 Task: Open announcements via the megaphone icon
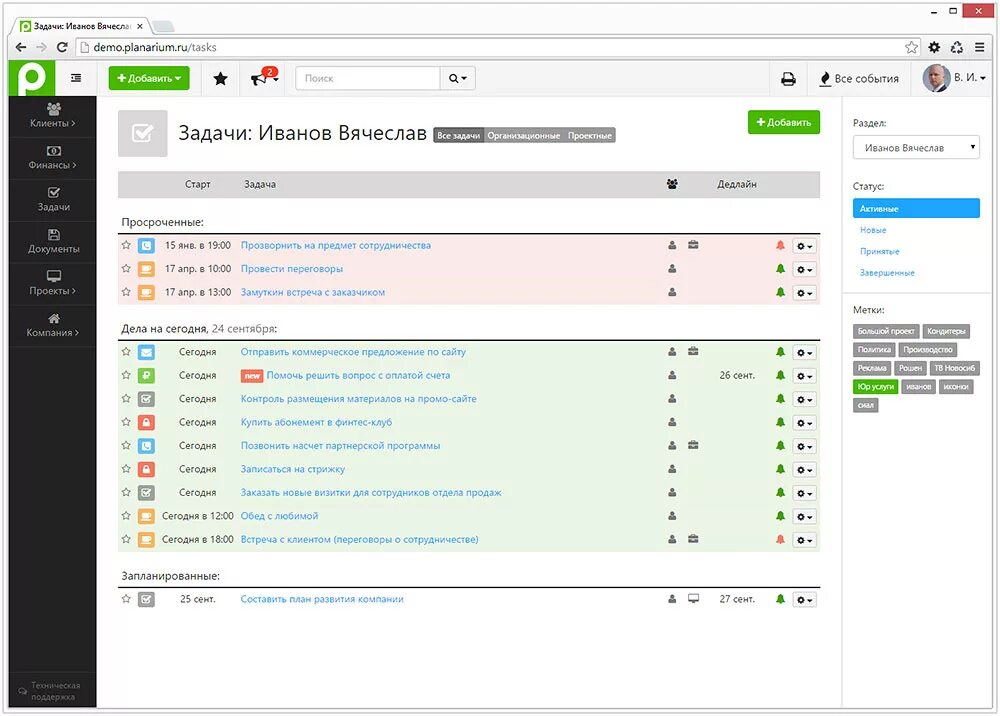pos(263,78)
